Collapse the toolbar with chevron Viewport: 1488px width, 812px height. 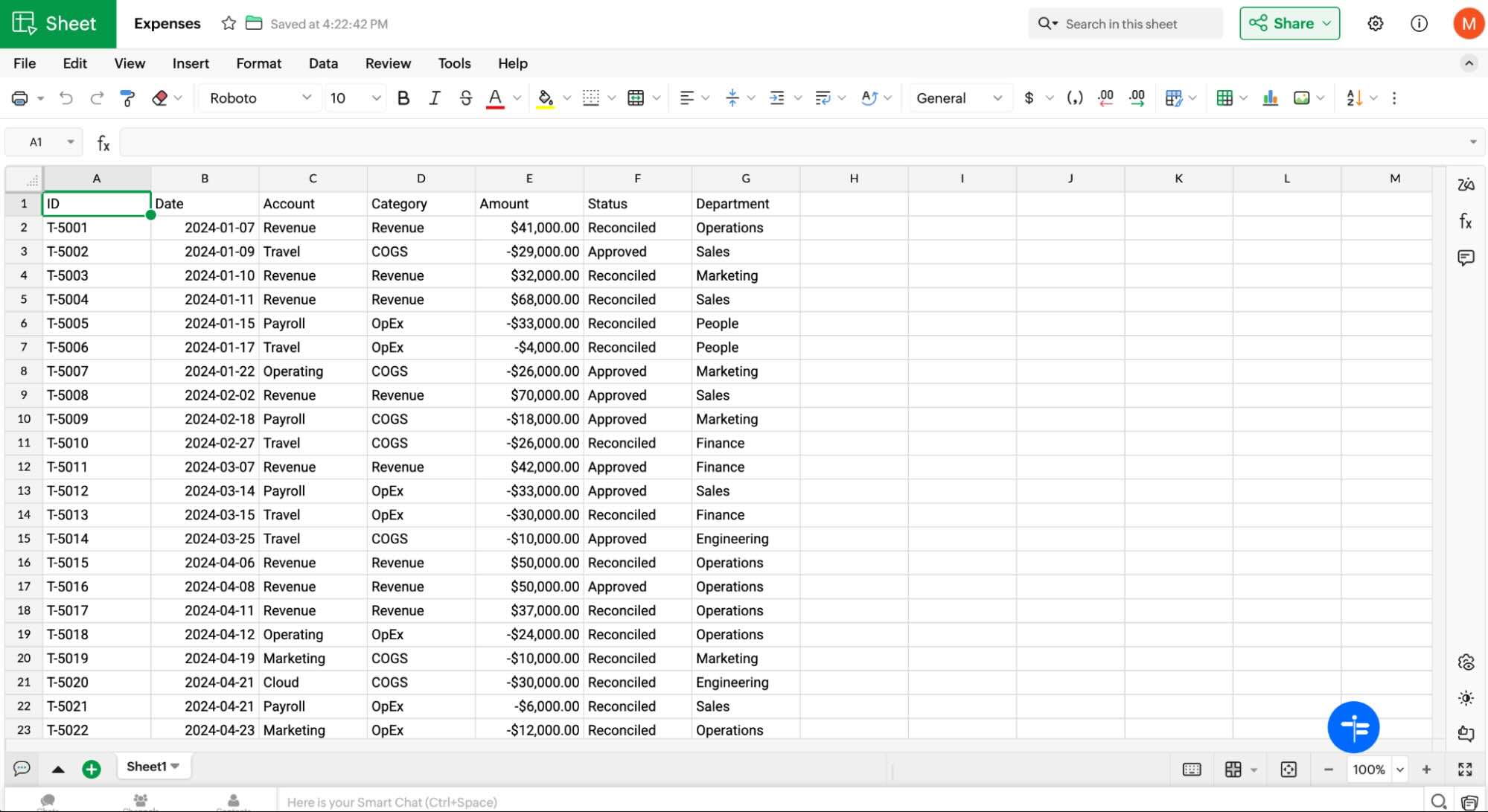(x=1469, y=63)
